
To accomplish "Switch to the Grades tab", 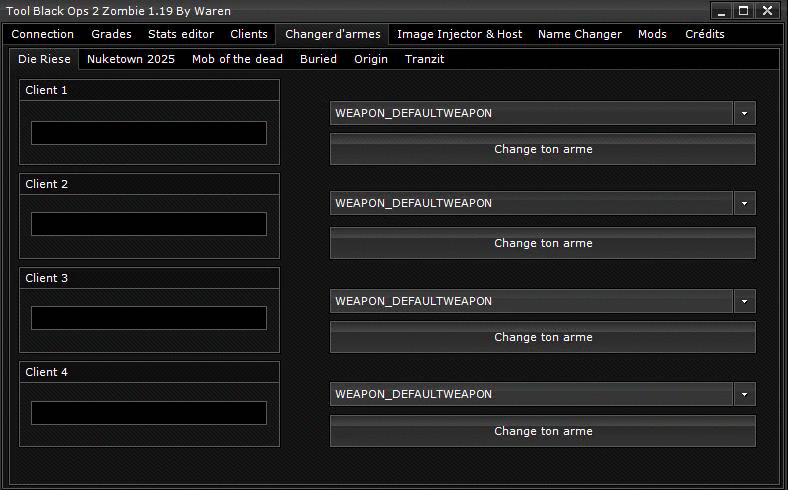I will [111, 34].
